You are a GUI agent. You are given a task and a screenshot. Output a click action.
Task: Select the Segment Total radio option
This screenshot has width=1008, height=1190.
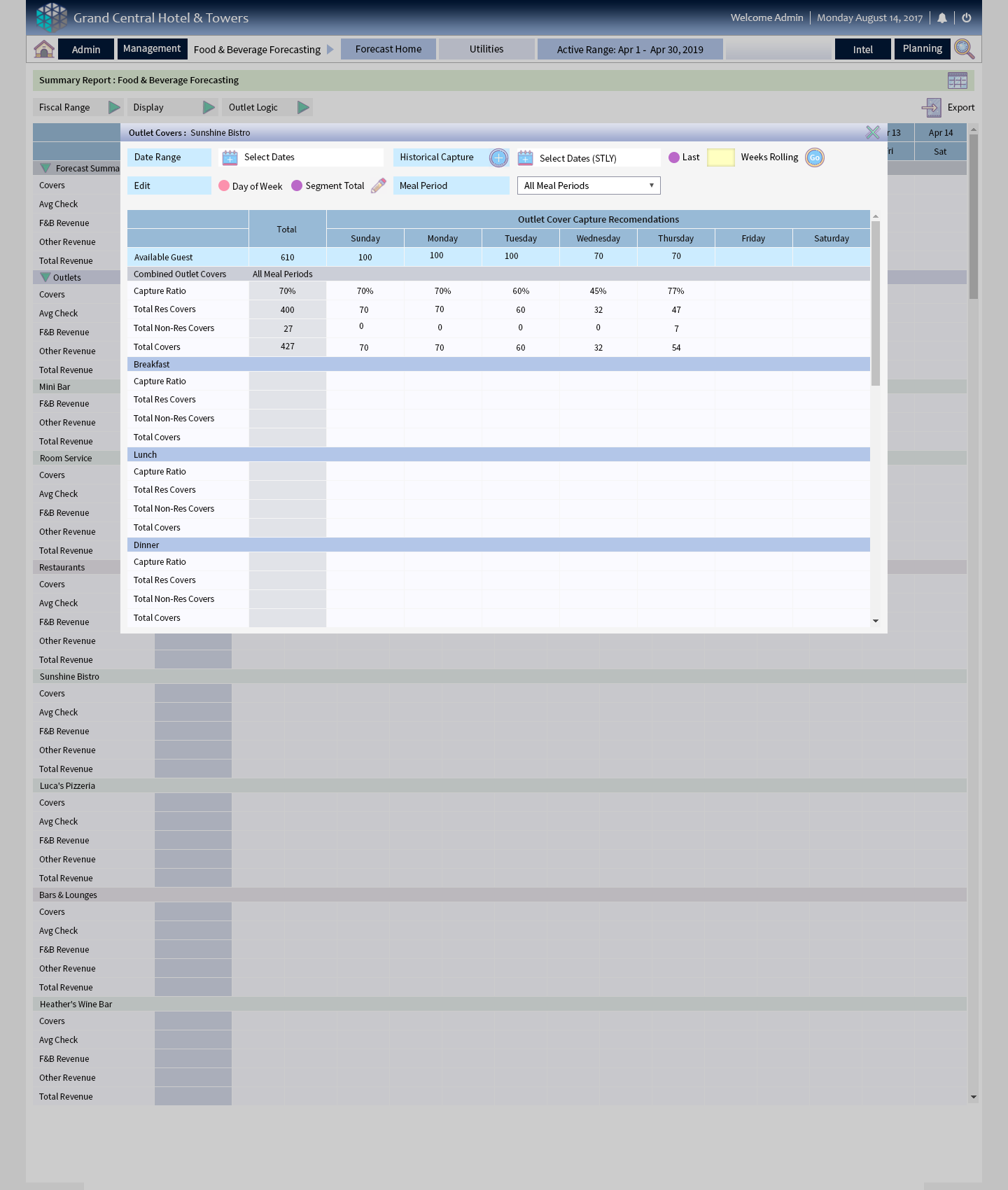click(x=297, y=186)
